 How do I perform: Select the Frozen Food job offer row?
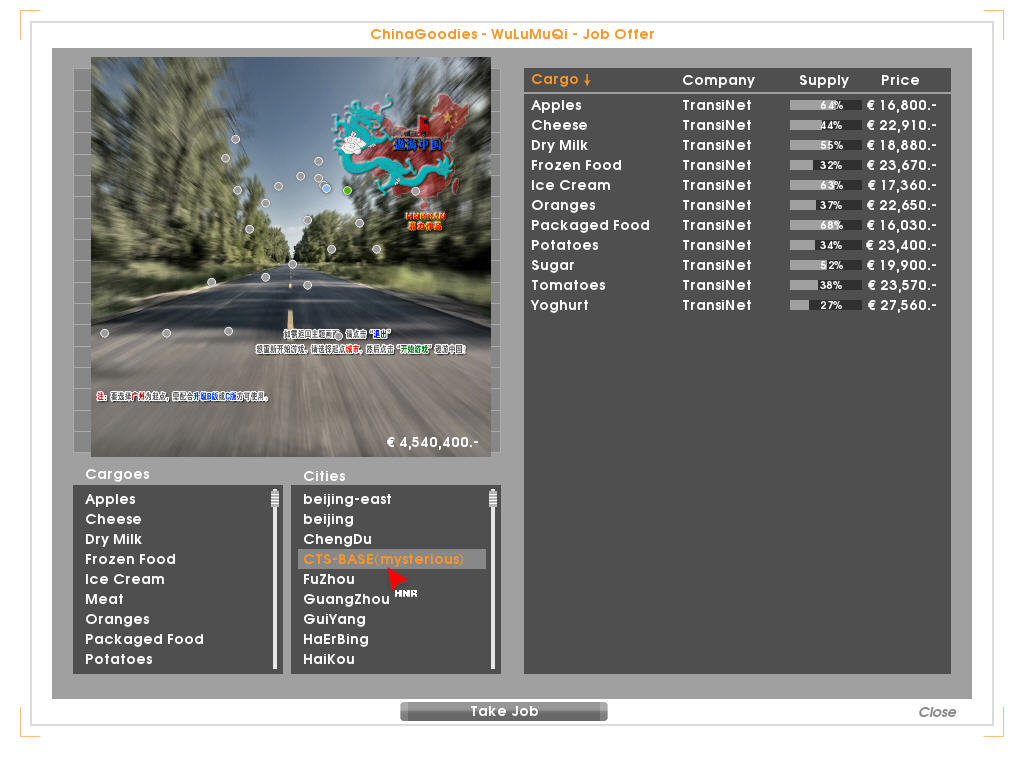click(x=737, y=165)
